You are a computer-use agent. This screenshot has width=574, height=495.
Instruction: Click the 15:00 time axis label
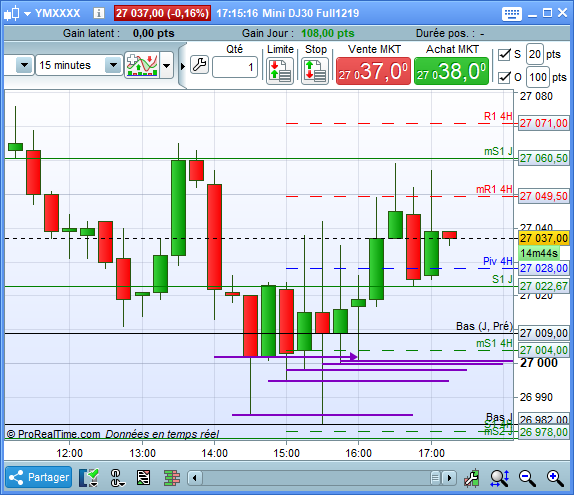coord(286,453)
